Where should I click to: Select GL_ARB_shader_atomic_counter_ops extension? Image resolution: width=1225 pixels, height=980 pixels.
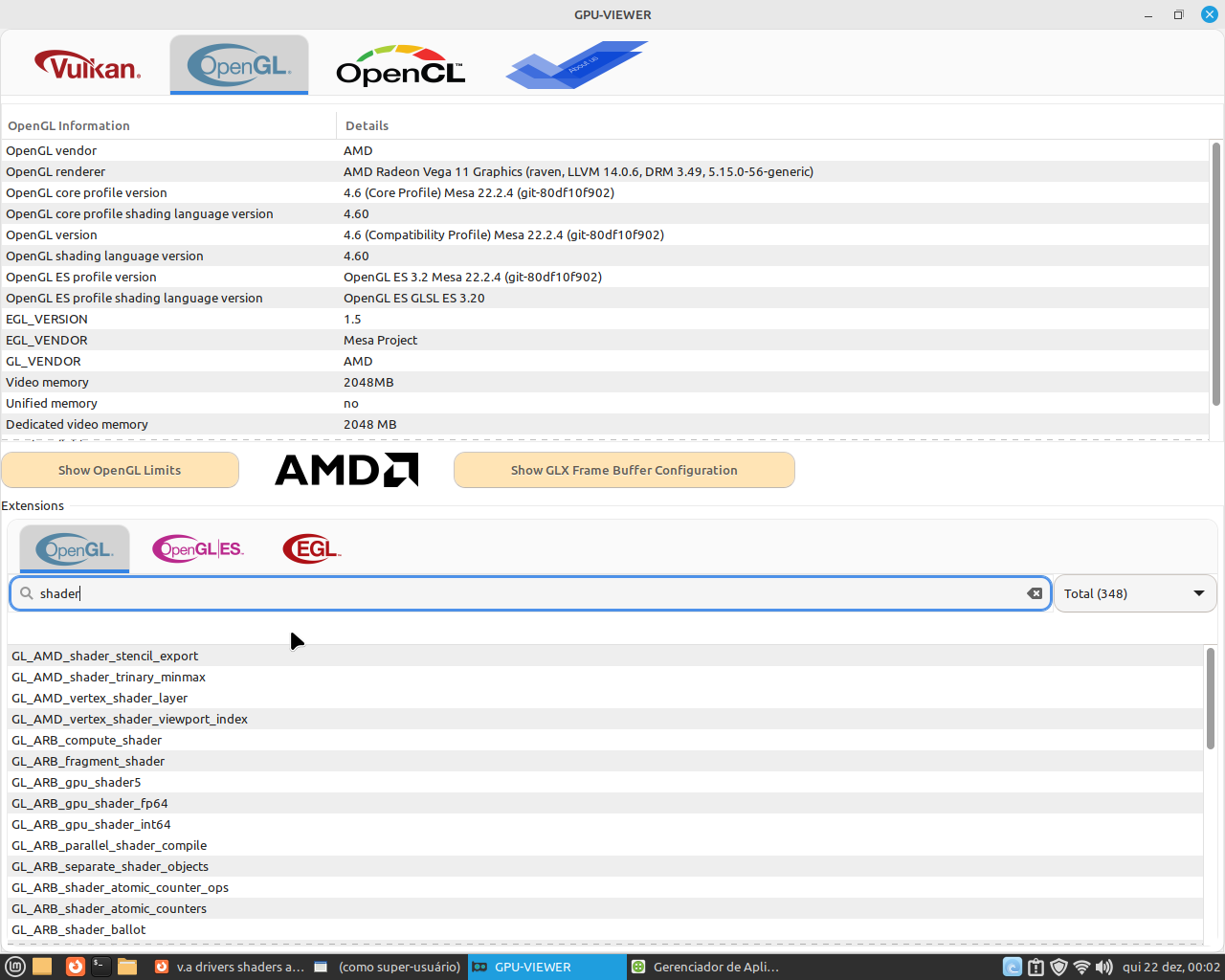[605, 887]
